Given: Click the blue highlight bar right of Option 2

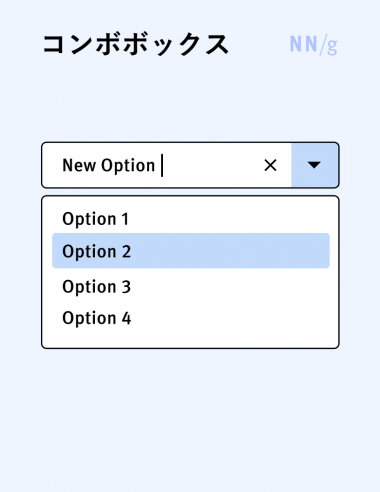Looking at the screenshot, I should pos(230,251).
